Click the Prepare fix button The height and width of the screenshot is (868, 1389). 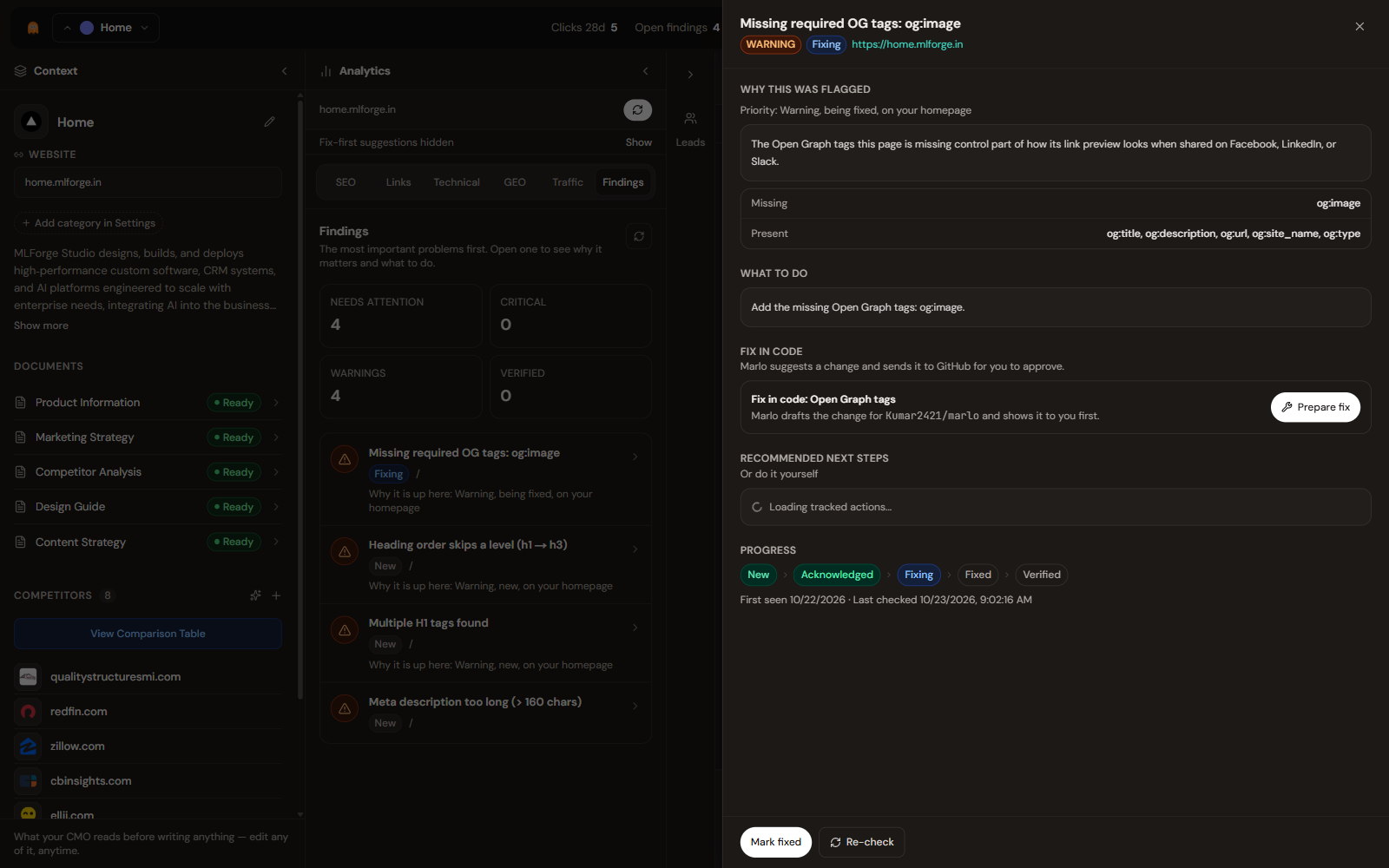point(1315,407)
